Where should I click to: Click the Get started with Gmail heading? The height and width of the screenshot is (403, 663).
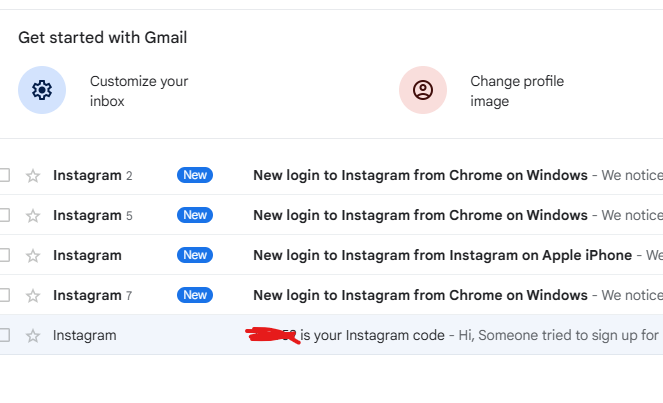click(102, 38)
